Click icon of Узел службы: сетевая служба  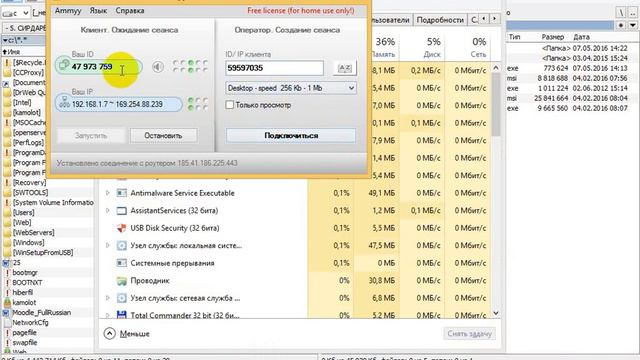tap(121, 298)
